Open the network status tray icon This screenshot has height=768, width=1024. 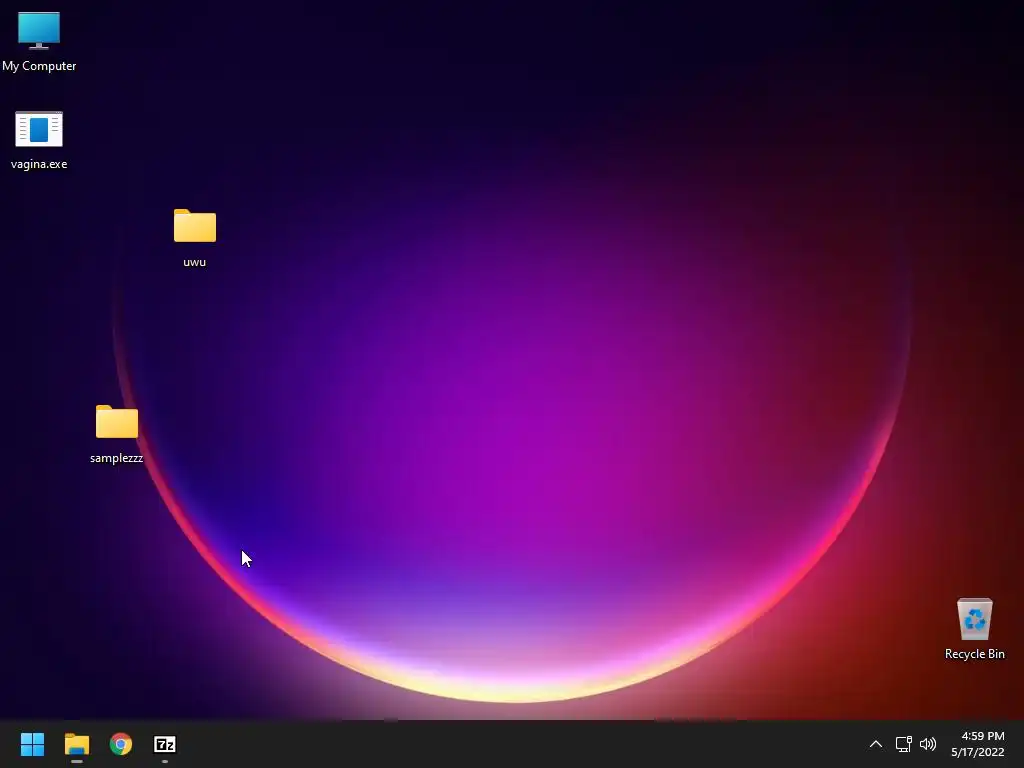click(903, 744)
